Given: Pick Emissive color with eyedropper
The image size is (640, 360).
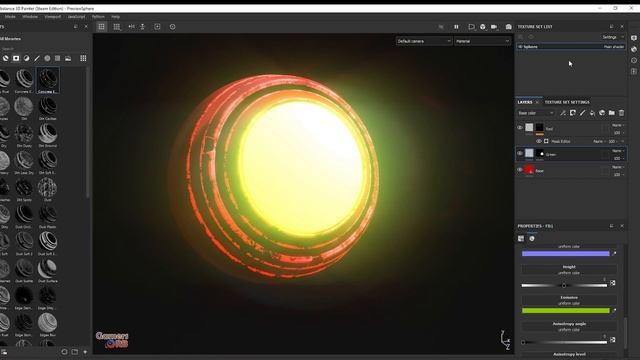Looking at the screenshot, I should click(614, 311).
